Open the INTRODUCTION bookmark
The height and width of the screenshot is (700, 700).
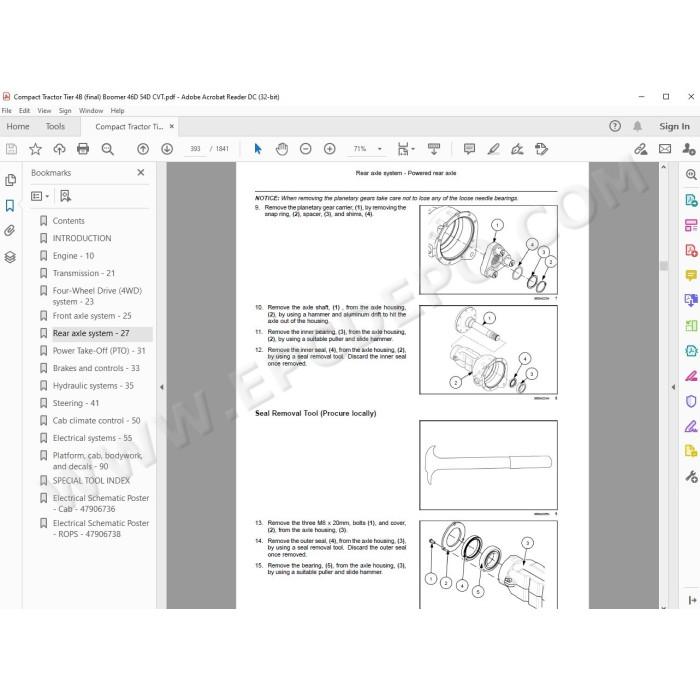82,238
